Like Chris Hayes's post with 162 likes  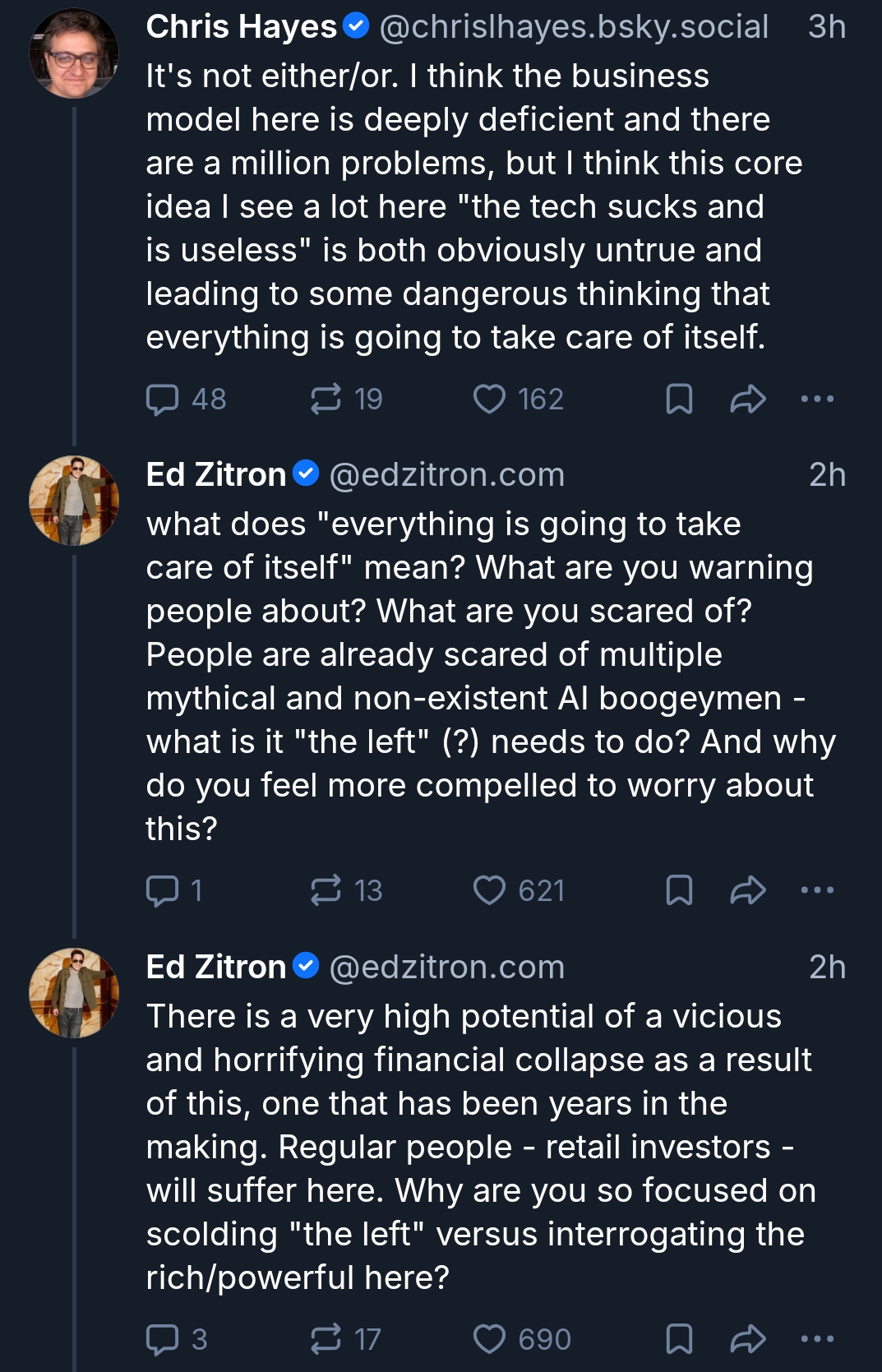490,400
